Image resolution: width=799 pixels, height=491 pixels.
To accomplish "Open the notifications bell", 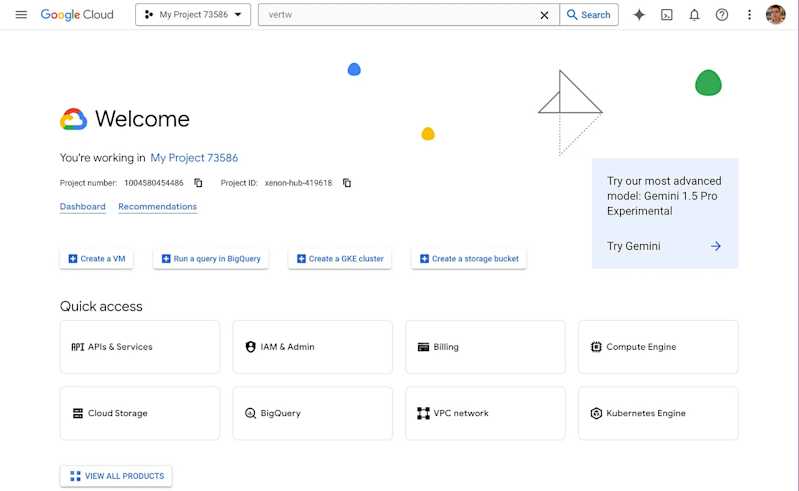I will 694,15.
